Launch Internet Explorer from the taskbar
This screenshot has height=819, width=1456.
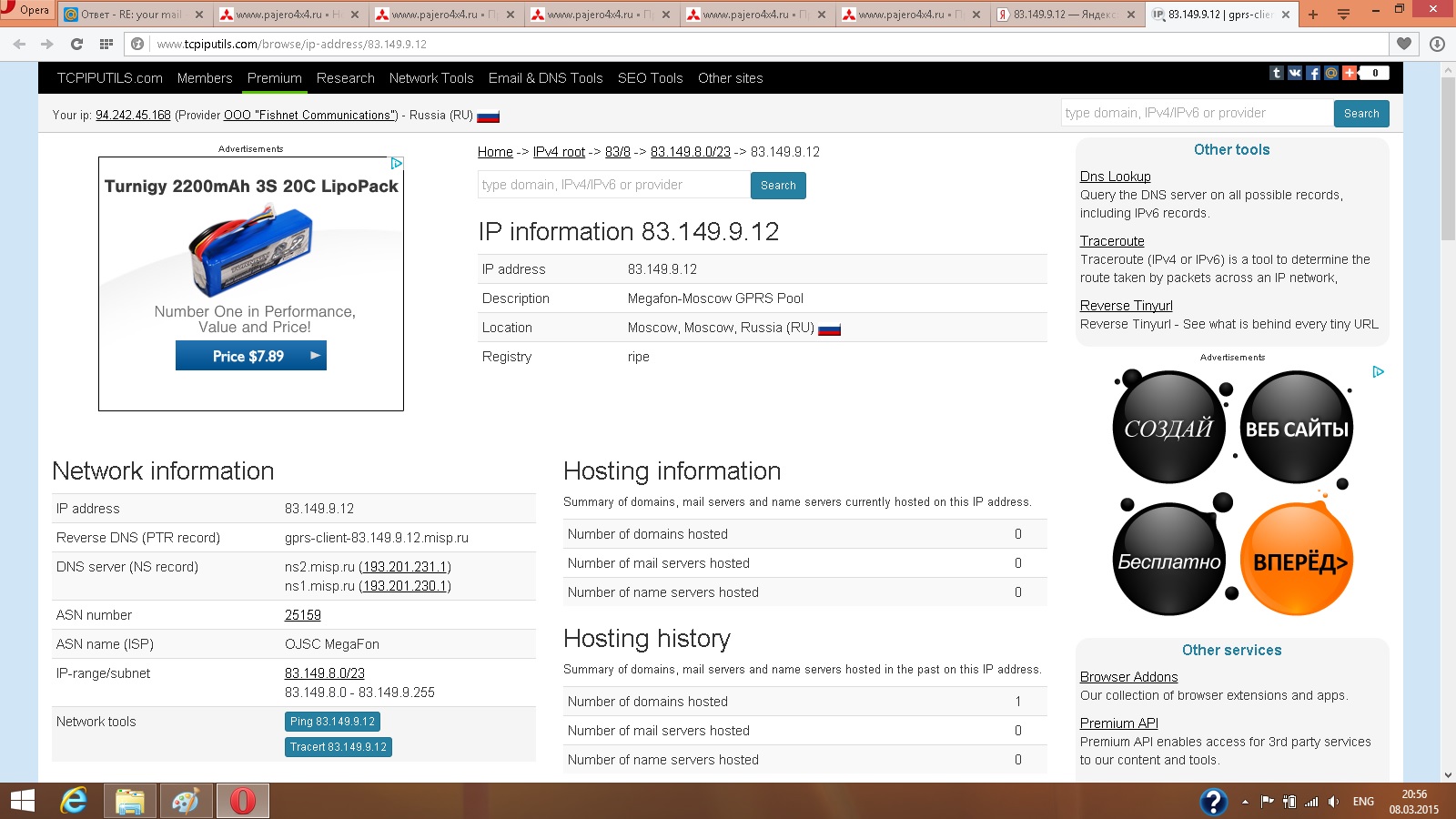click(x=74, y=801)
